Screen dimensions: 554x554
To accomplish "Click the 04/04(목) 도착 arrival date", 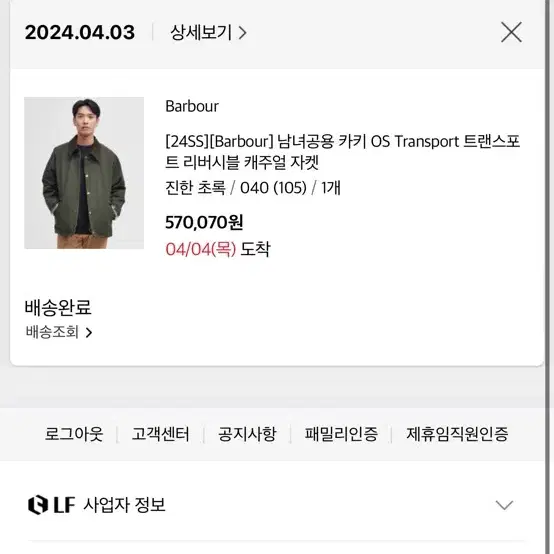I will click(x=218, y=249).
